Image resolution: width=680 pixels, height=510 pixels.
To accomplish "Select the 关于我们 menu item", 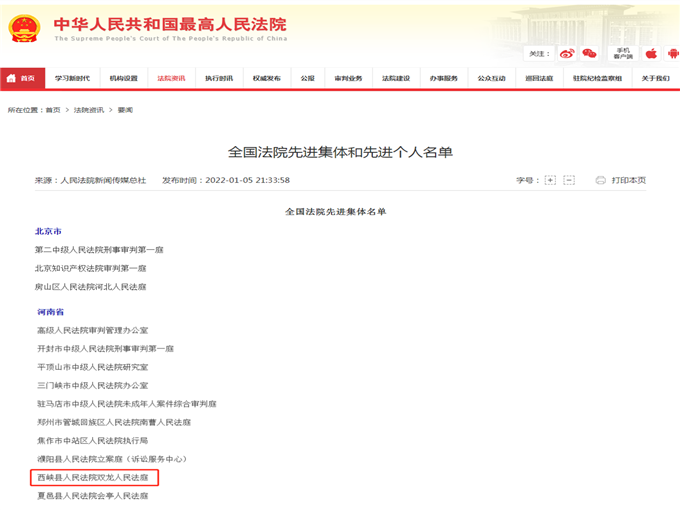I will coord(655,78).
